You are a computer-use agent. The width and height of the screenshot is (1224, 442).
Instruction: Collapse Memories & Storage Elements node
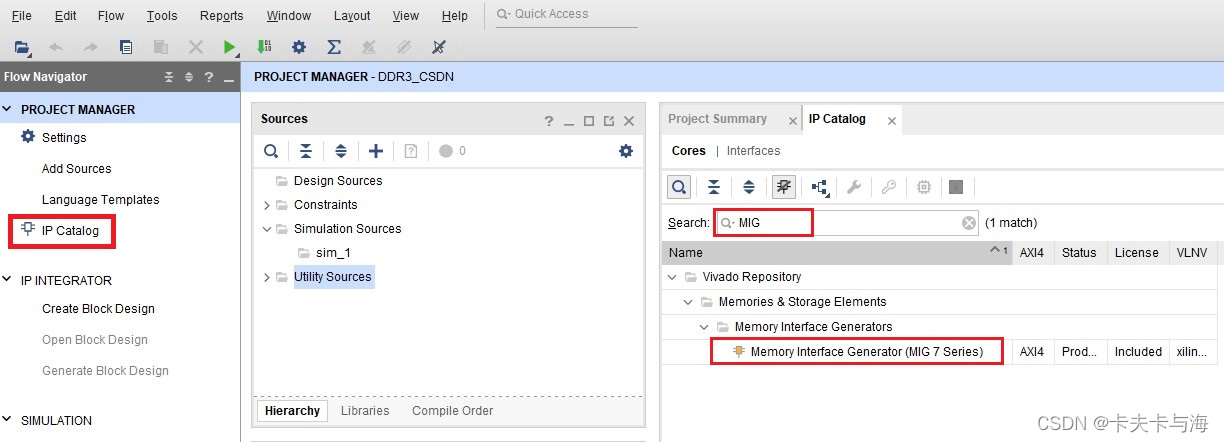688,302
